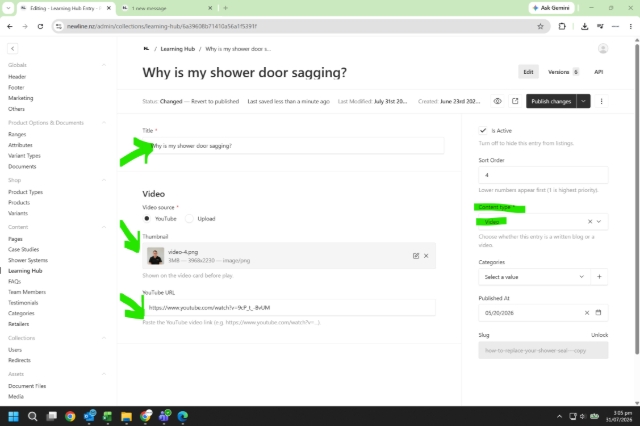Open Windows search on the taskbar
The image size is (640, 426).
click(x=32, y=416)
